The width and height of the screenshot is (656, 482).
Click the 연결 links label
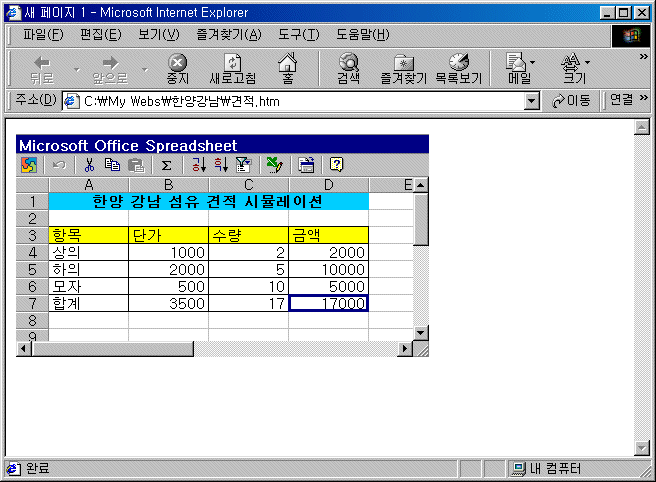pyautogui.click(x=622, y=100)
